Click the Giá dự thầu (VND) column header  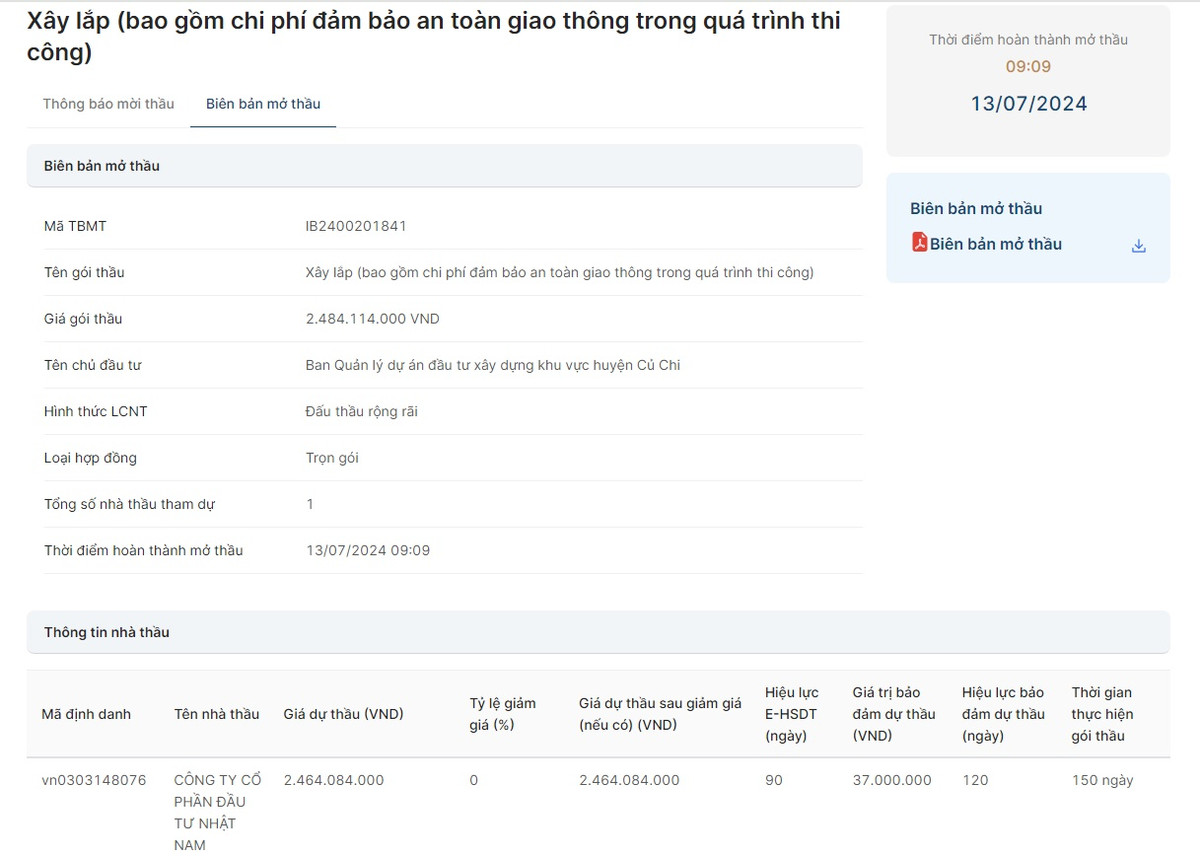(x=343, y=714)
